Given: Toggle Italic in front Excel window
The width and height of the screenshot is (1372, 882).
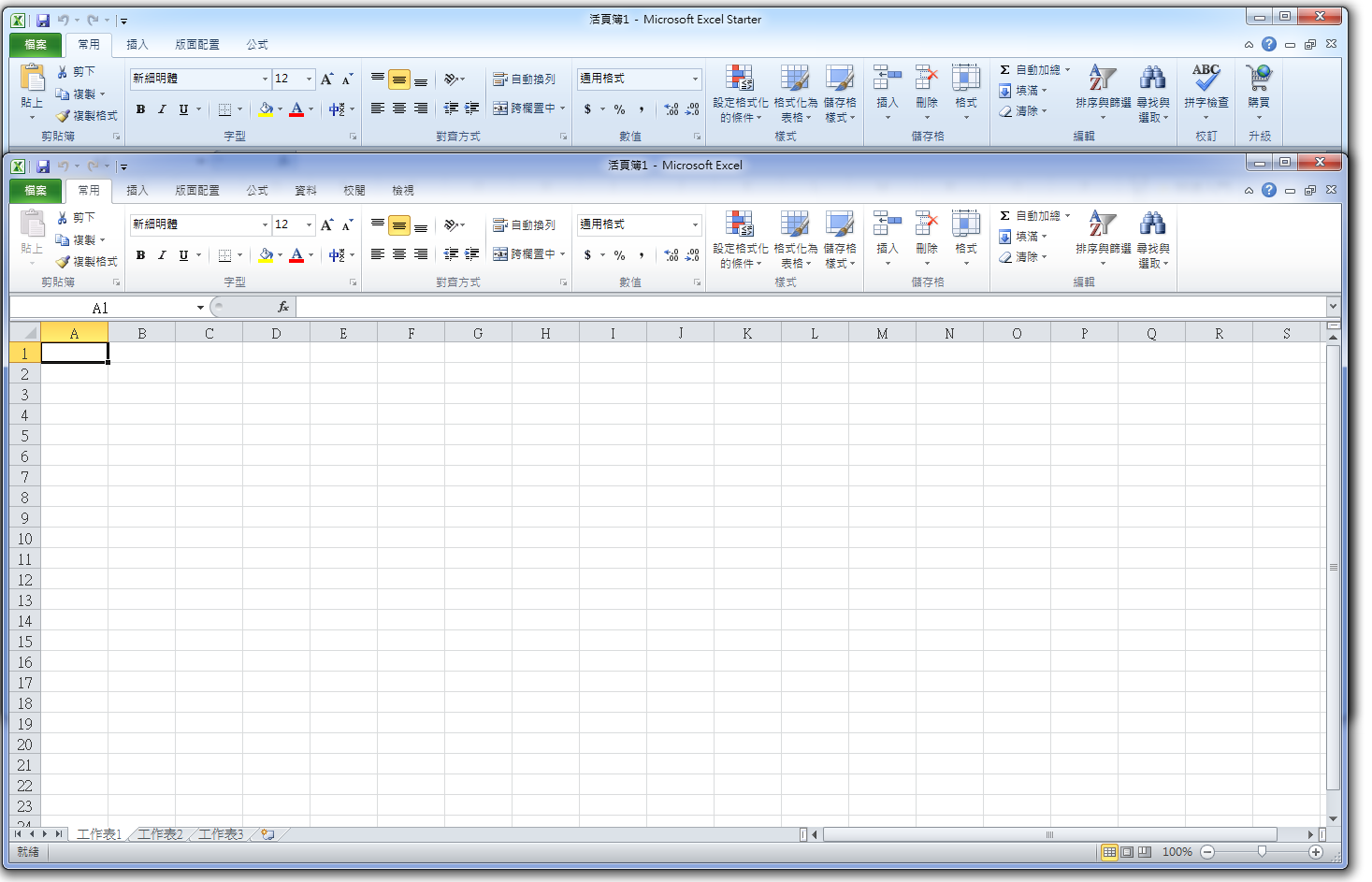Looking at the screenshot, I should tap(162, 255).
